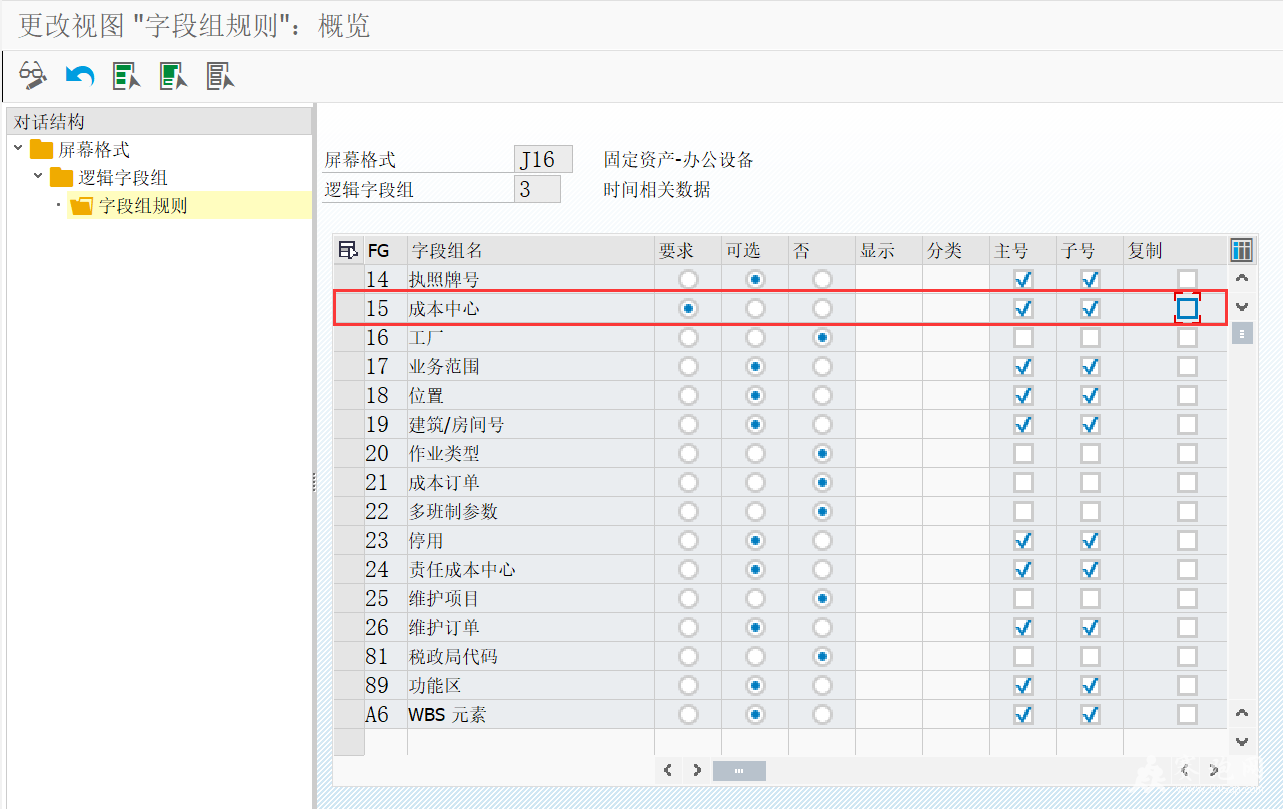Collapse the 屏幕格式 tree node
1283x809 pixels.
[18, 148]
